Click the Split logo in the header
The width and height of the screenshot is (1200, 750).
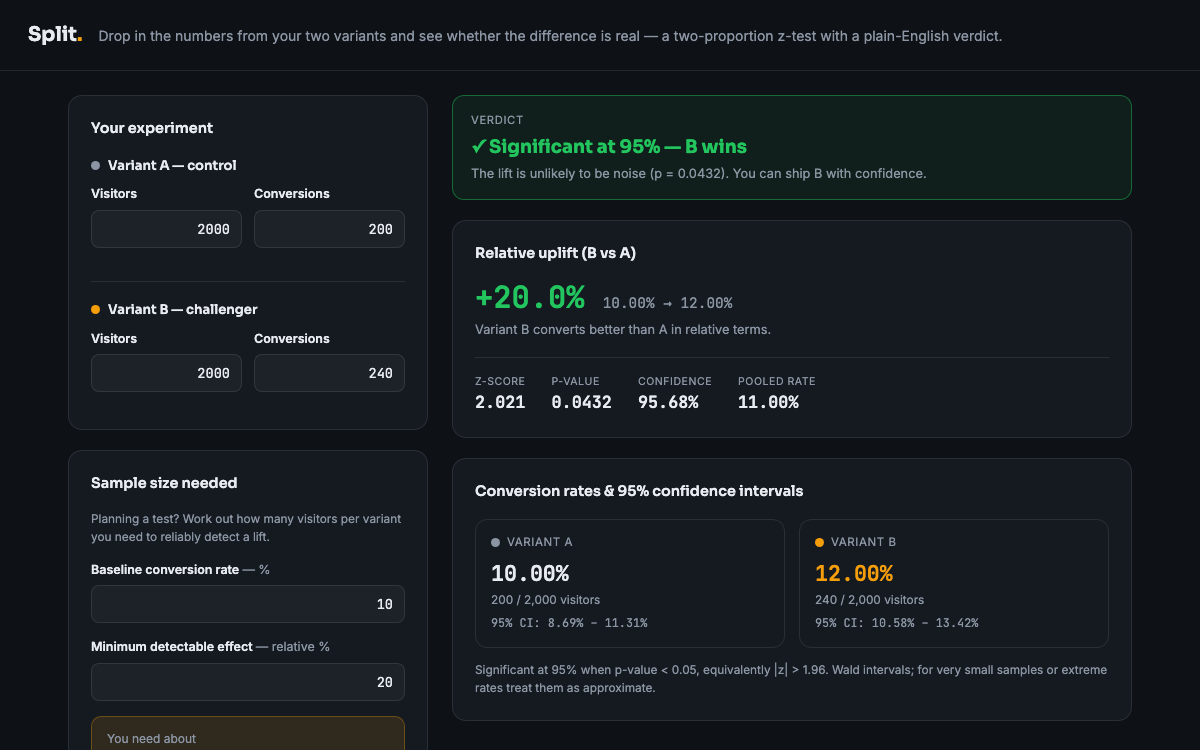[x=55, y=35]
